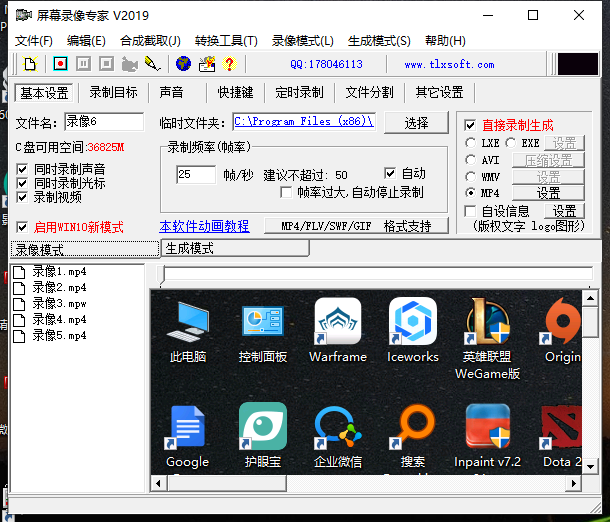Switch to the 声音 tab
The width and height of the screenshot is (610, 522).
(x=171, y=93)
